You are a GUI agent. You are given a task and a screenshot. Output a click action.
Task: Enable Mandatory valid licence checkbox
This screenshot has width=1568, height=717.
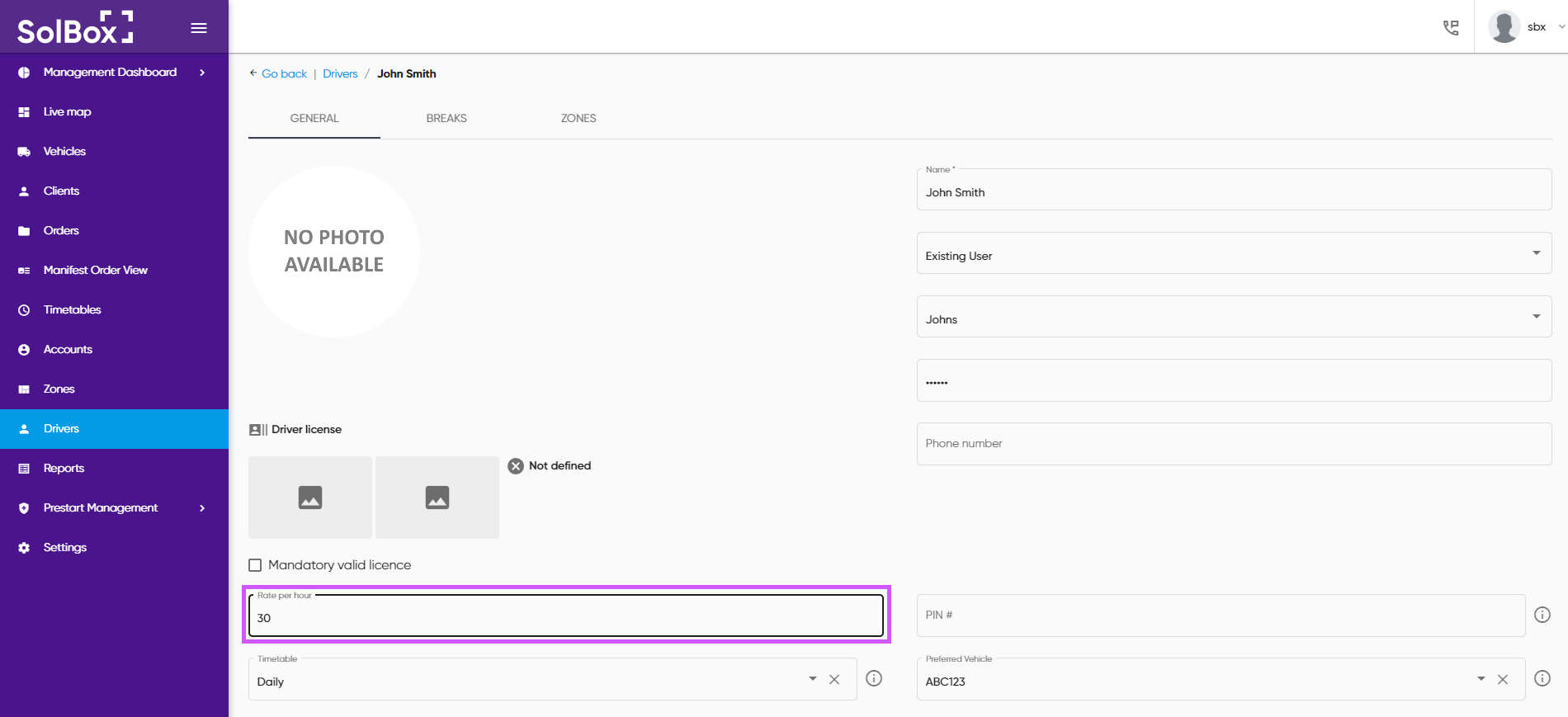tap(255, 565)
